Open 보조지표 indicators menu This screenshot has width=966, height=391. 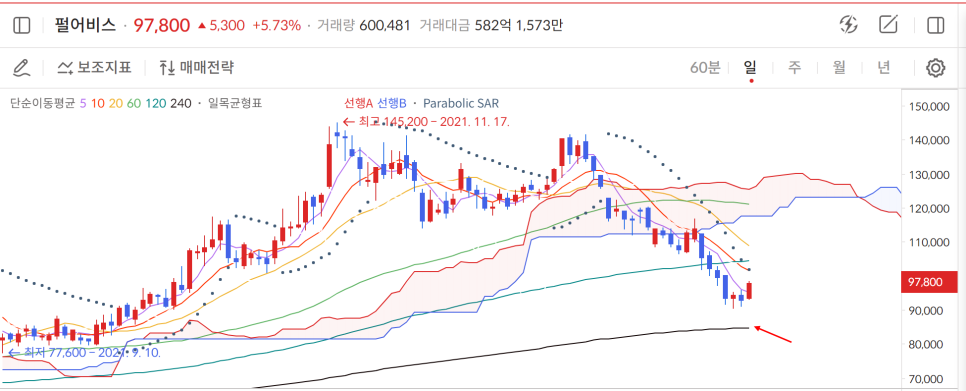[94, 67]
